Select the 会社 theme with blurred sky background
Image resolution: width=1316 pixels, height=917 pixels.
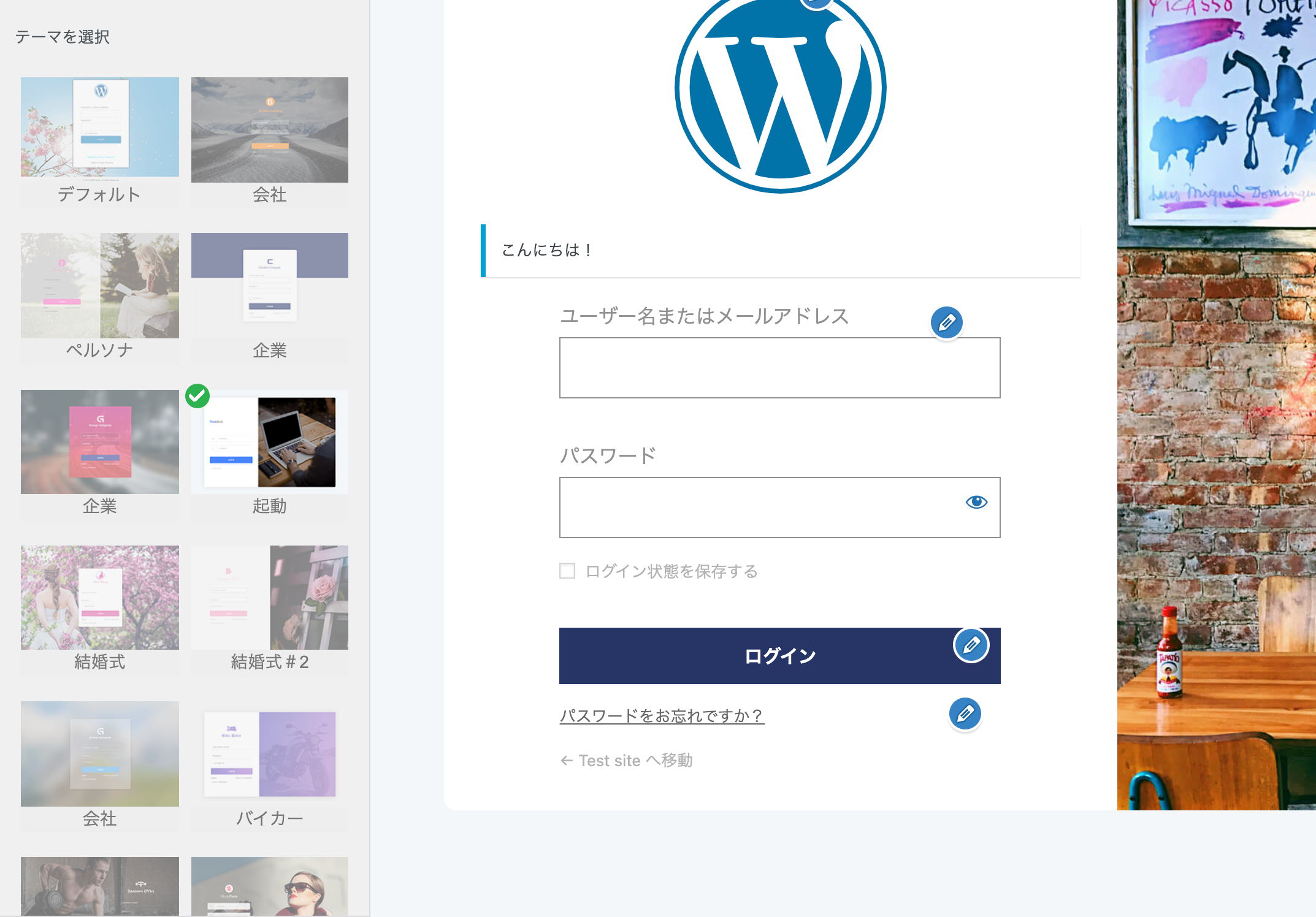(x=100, y=754)
